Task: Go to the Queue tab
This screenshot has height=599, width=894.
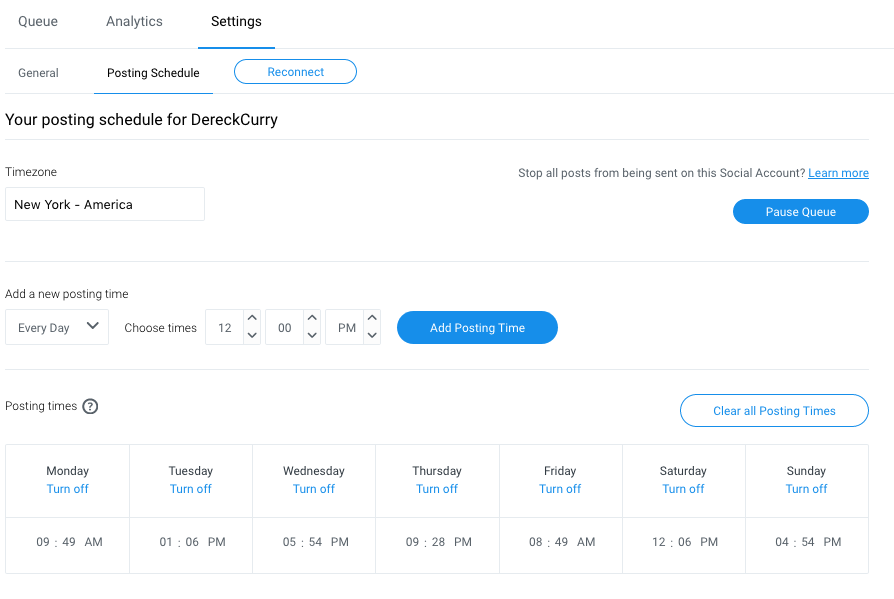Action: click(38, 22)
